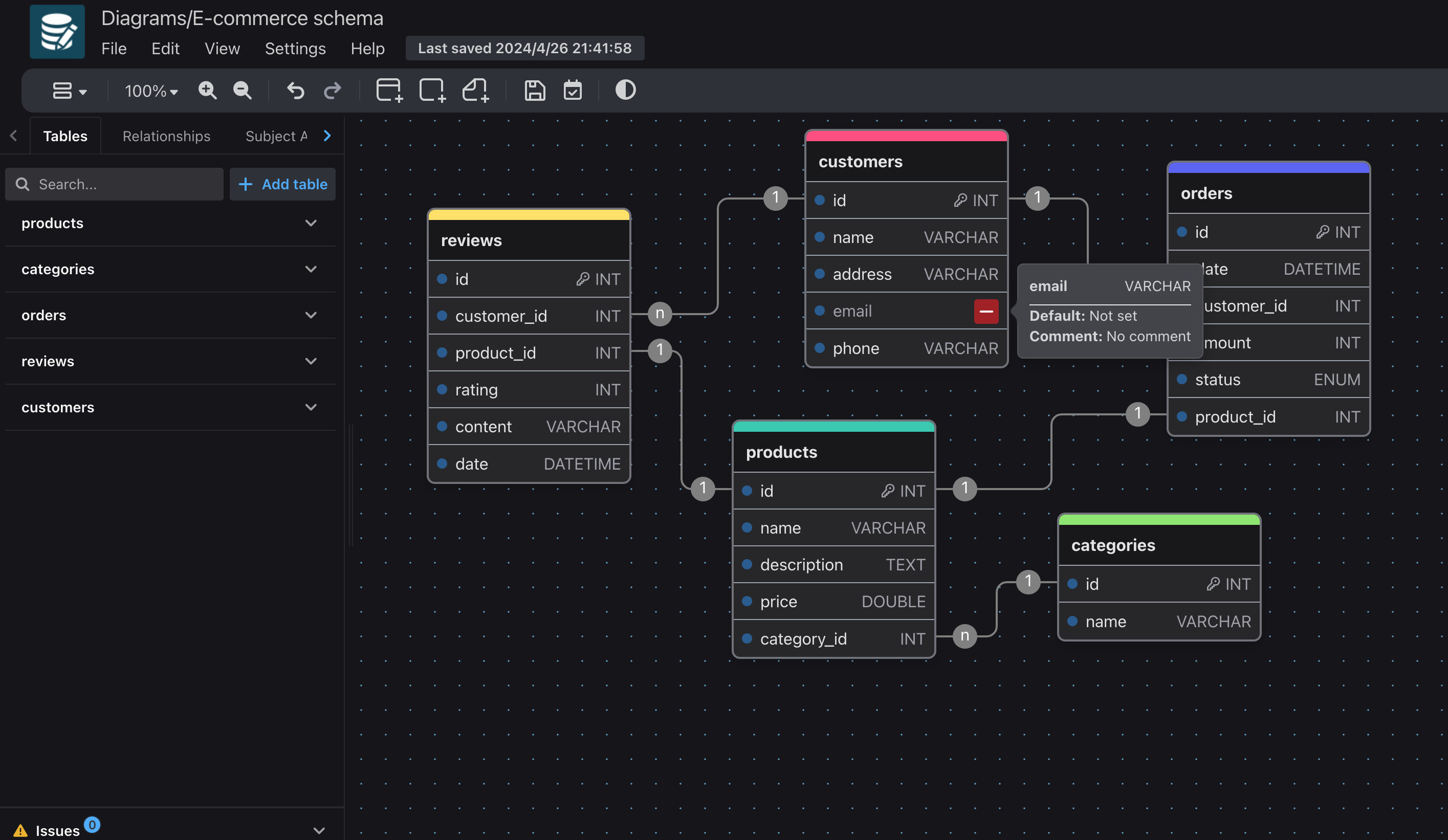The width and height of the screenshot is (1448, 840).
Task: Click the n relationship marker at products category_id
Action: [965, 636]
